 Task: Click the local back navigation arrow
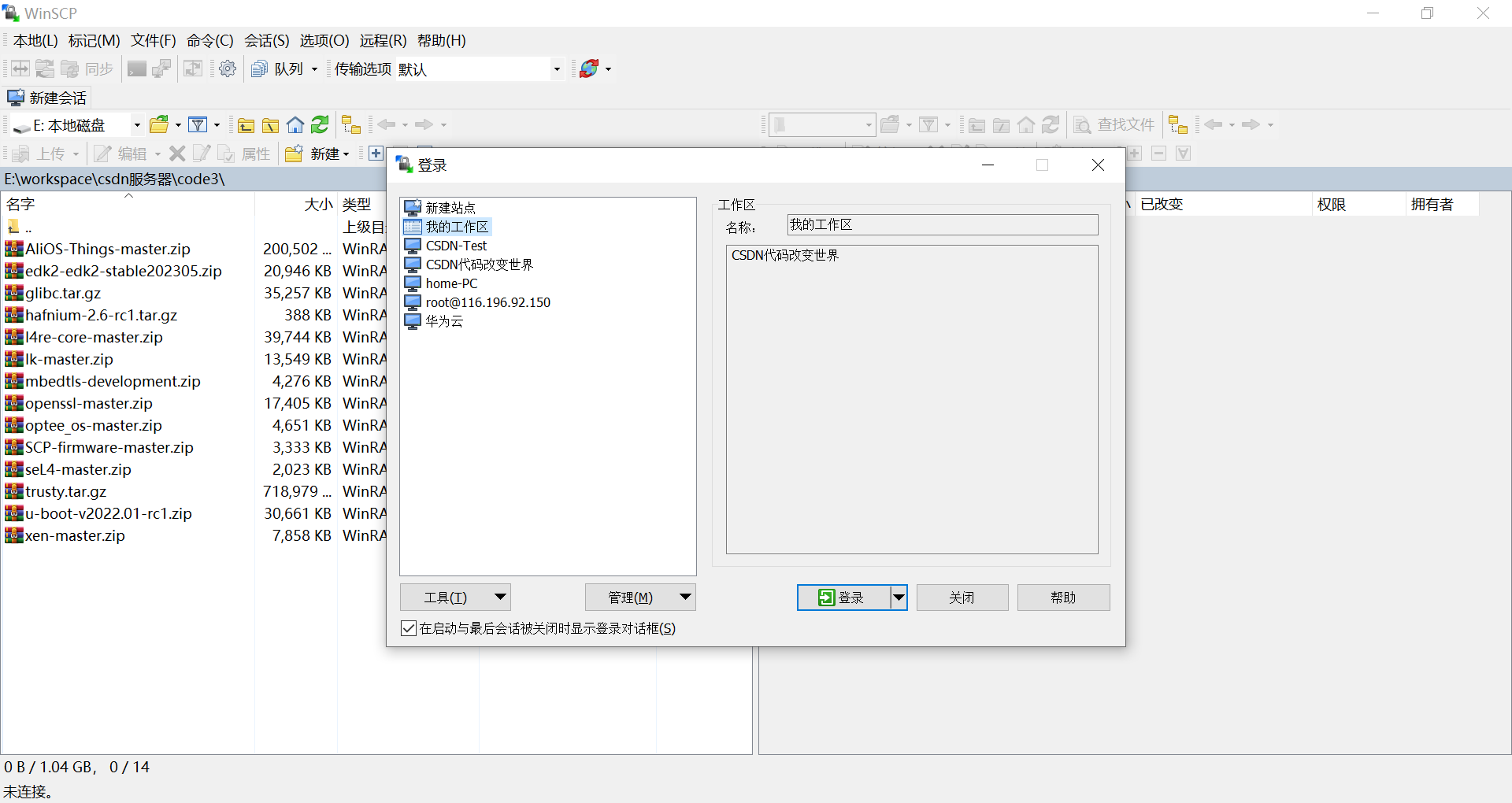pos(387,124)
